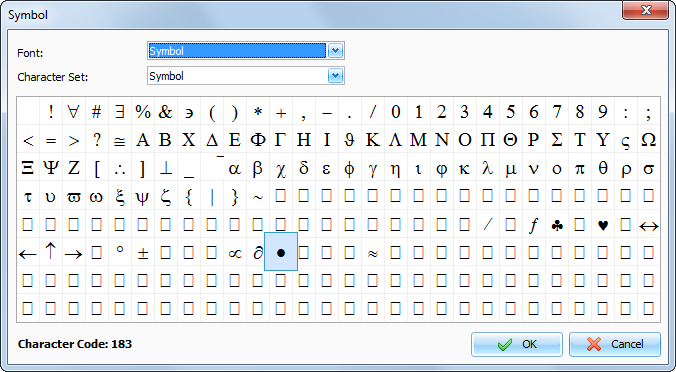Screen dimensions: 676x372
Task: Select the lowercase tau τ character
Action: tap(28, 197)
